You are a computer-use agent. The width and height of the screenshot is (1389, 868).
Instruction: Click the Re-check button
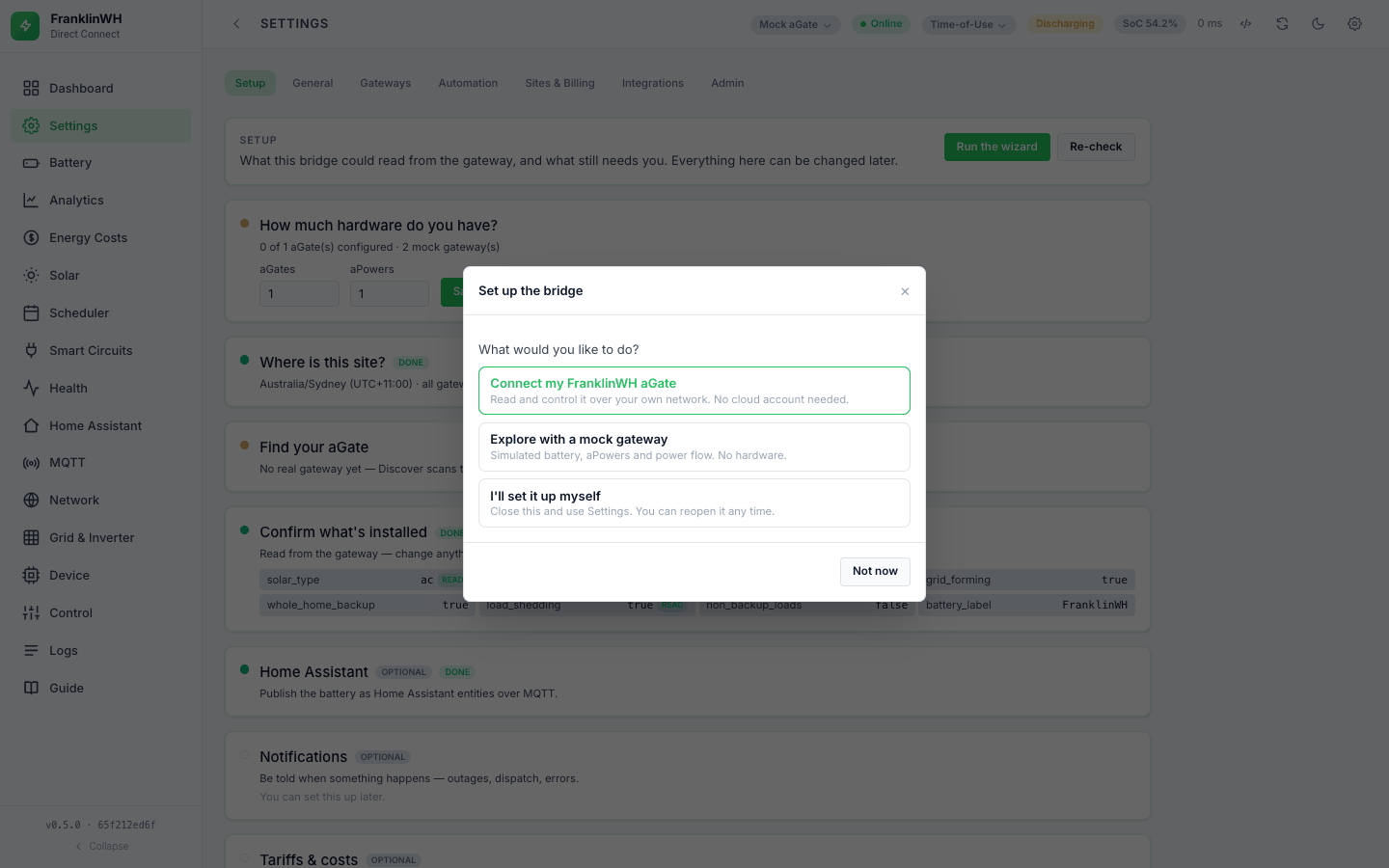[1096, 147]
